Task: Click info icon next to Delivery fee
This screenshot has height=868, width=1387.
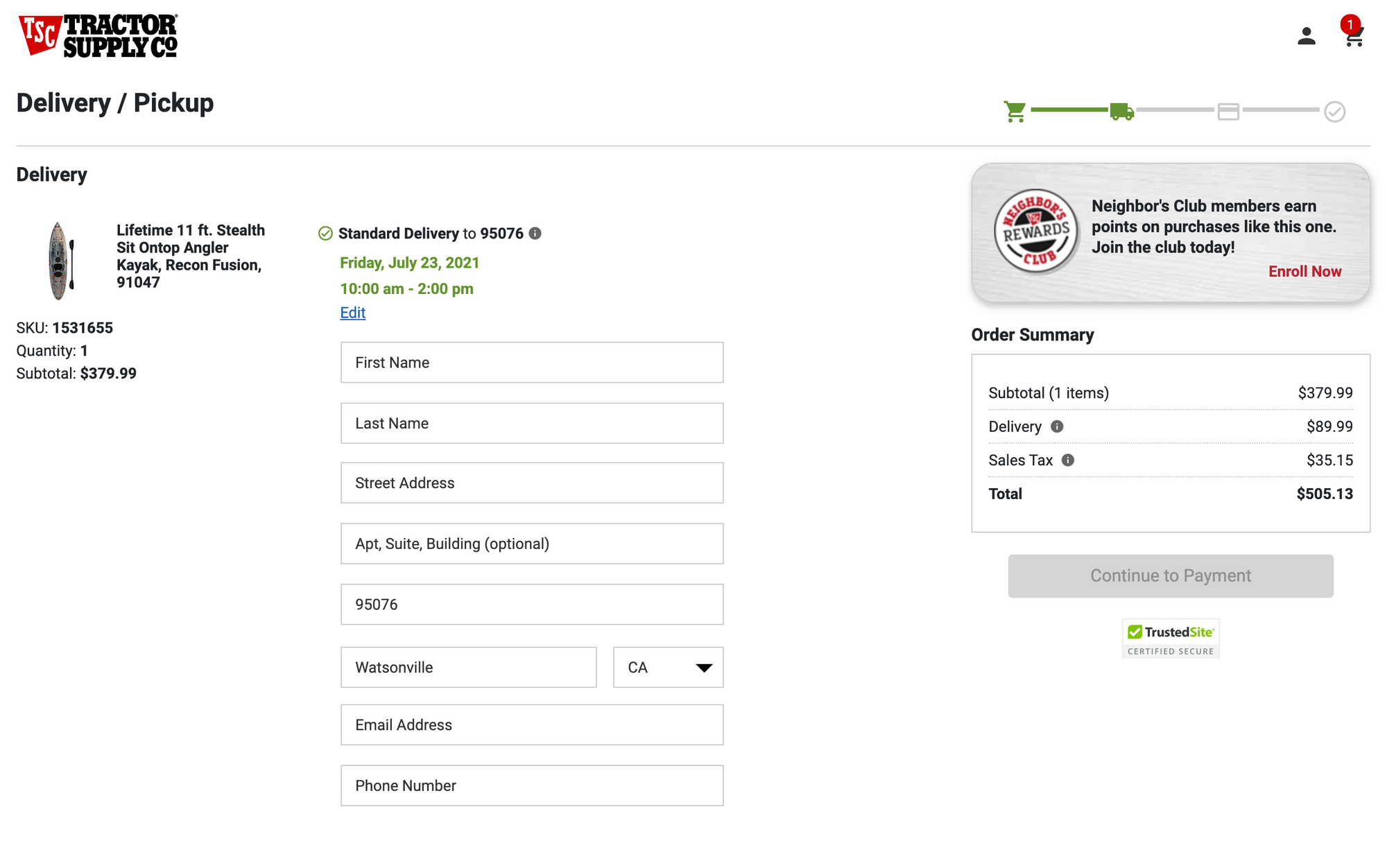Action: coord(1057,426)
